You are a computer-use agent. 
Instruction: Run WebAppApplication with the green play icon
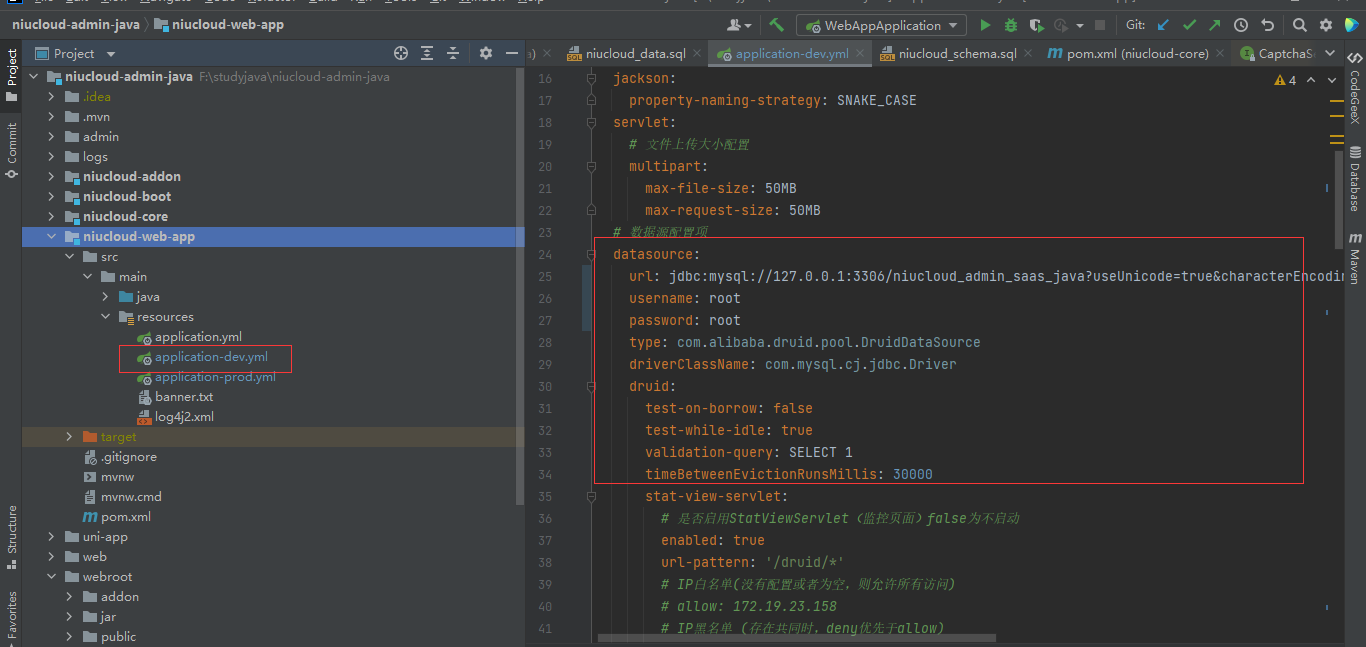985,25
